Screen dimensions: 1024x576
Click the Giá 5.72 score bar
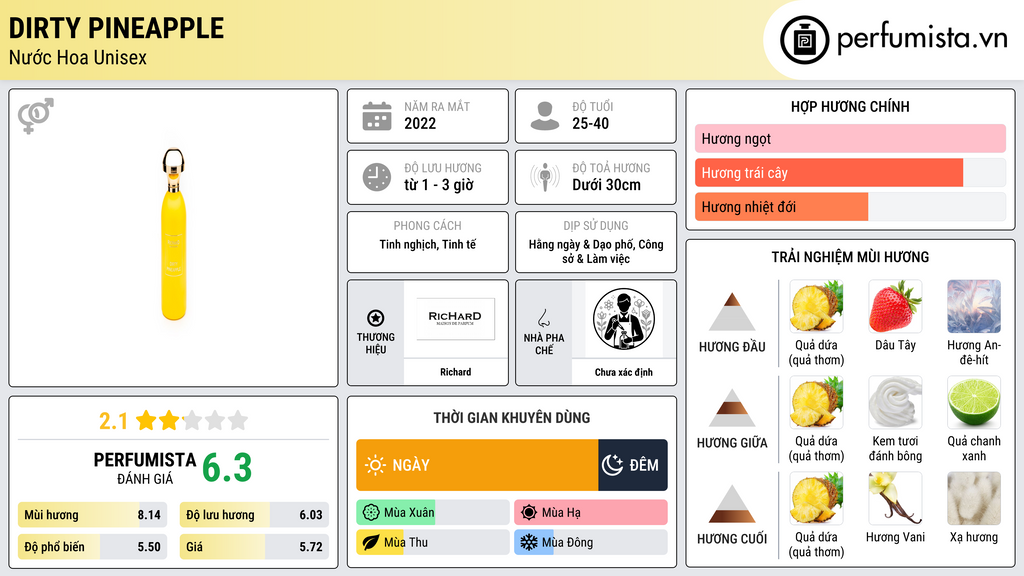point(254,547)
